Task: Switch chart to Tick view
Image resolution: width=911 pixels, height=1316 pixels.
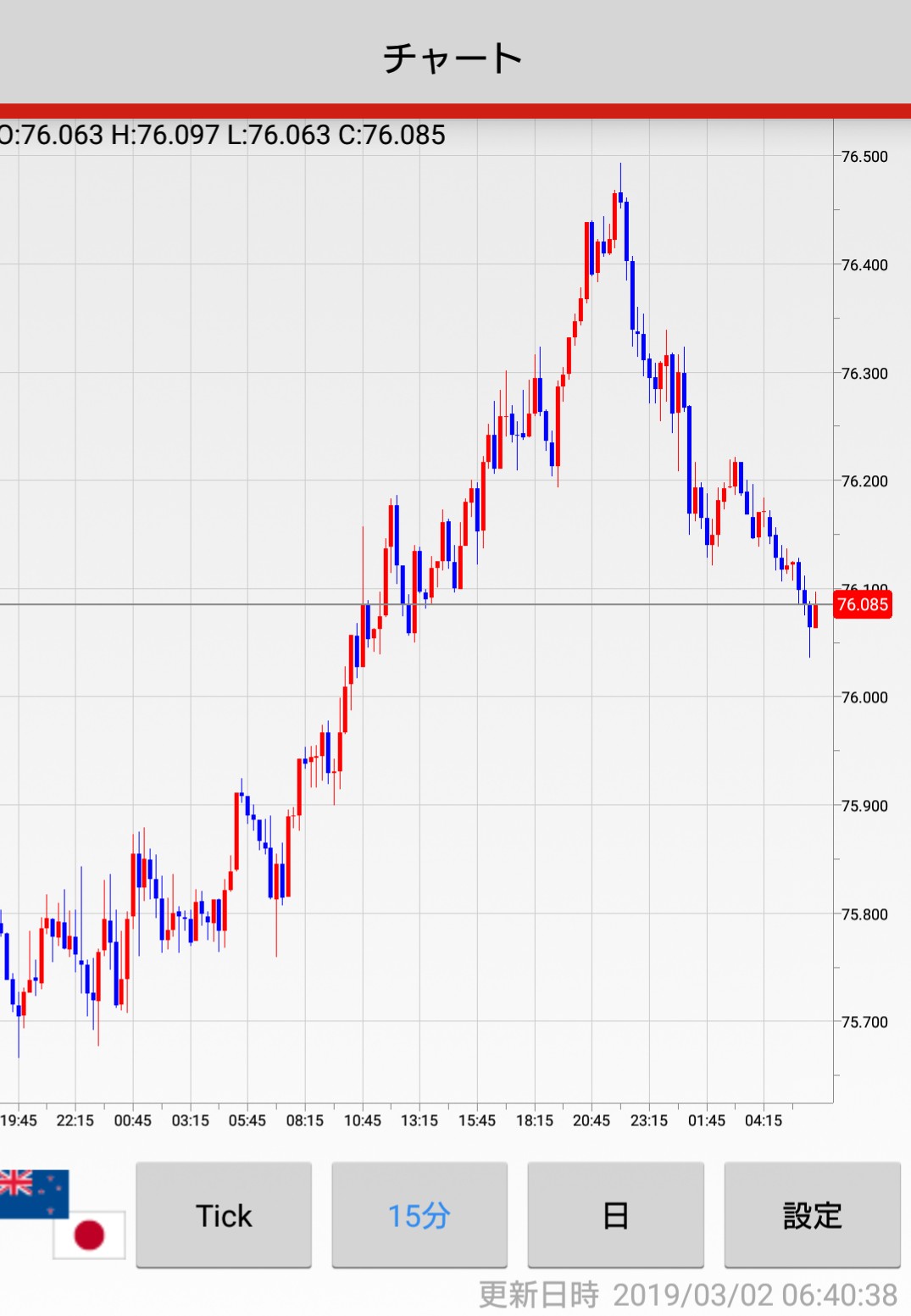Action: (x=224, y=1214)
